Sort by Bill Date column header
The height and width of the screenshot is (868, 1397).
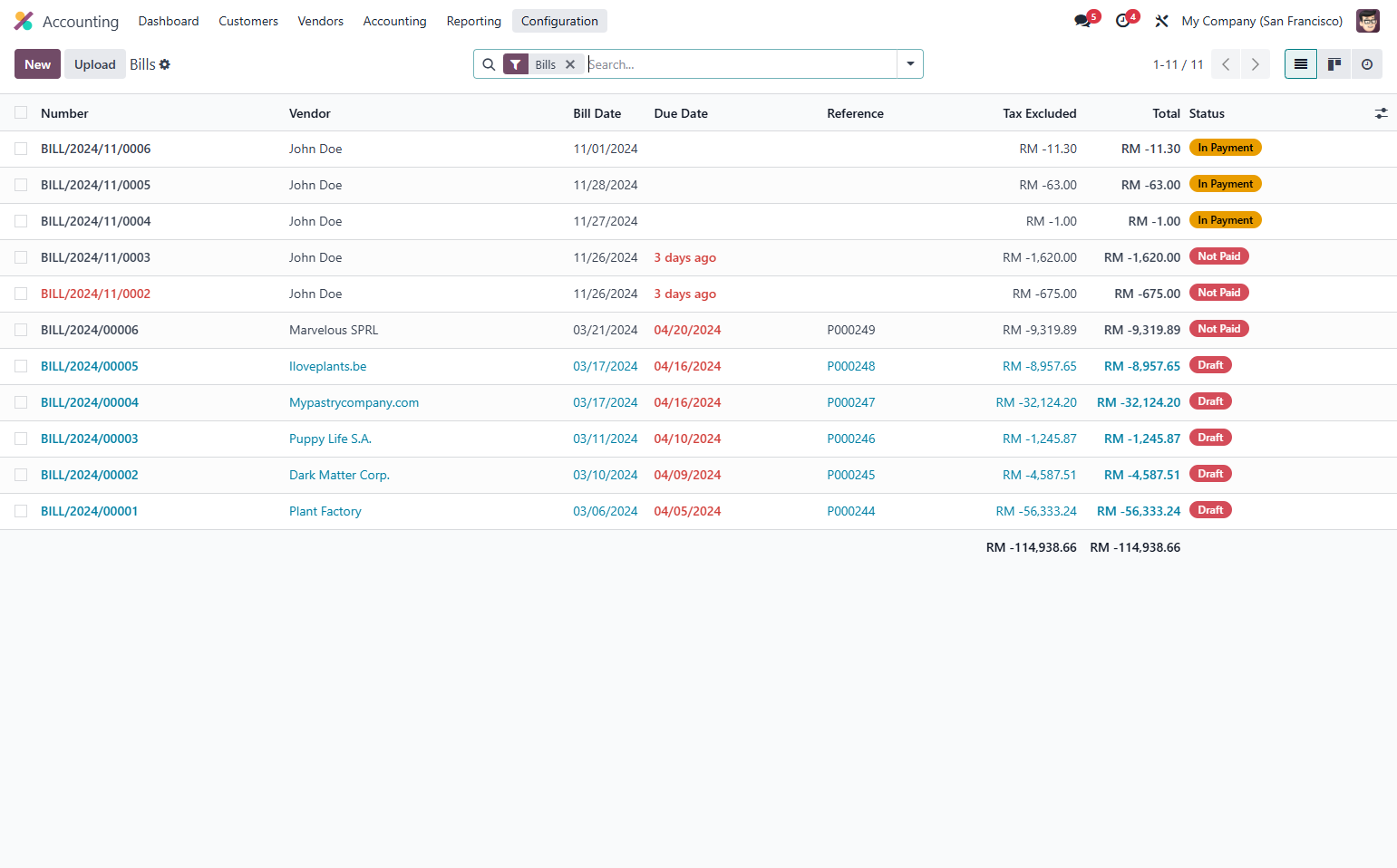[597, 113]
